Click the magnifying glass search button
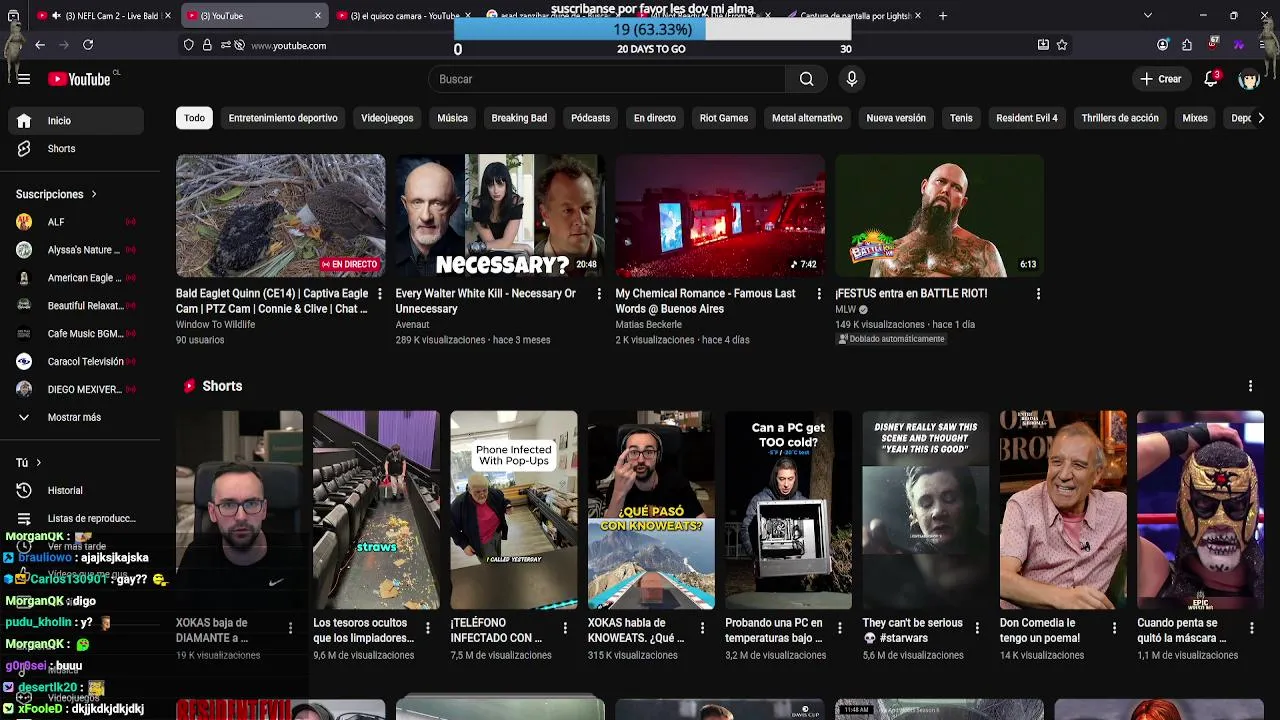The image size is (1280, 720). click(806, 79)
